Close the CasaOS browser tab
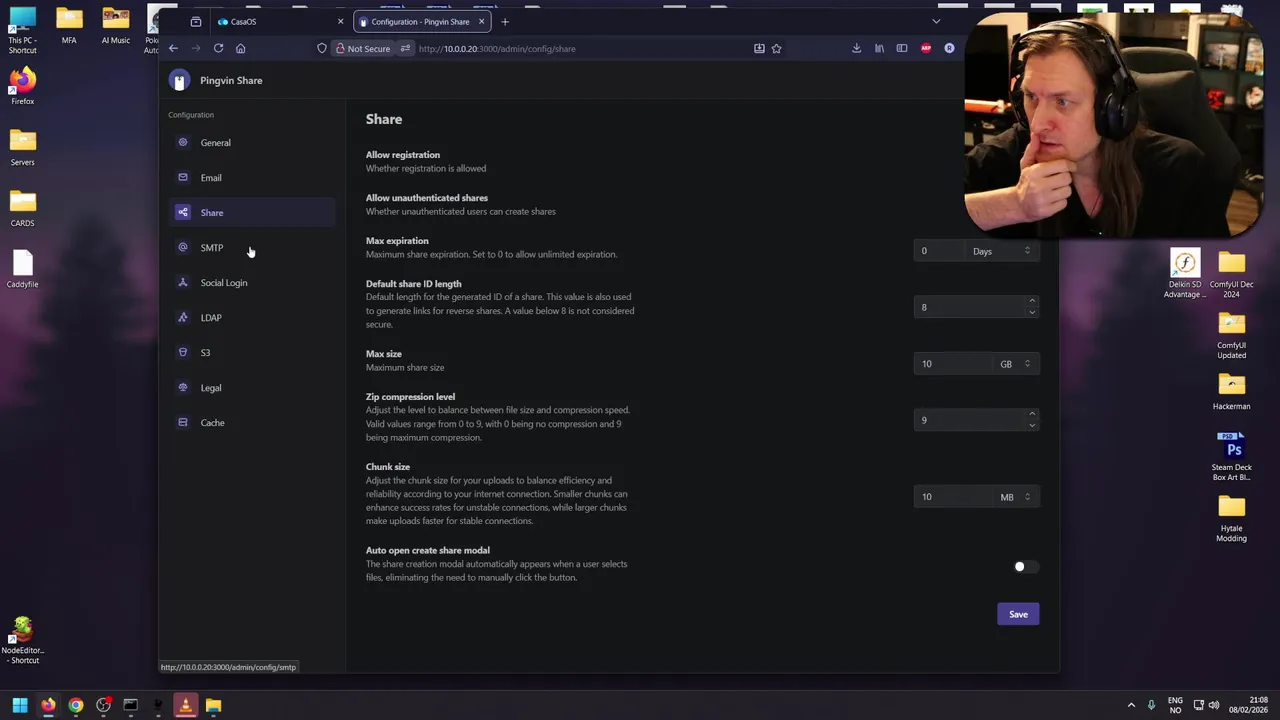This screenshot has width=1280, height=720. pyautogui.click(x=340, y=21)
